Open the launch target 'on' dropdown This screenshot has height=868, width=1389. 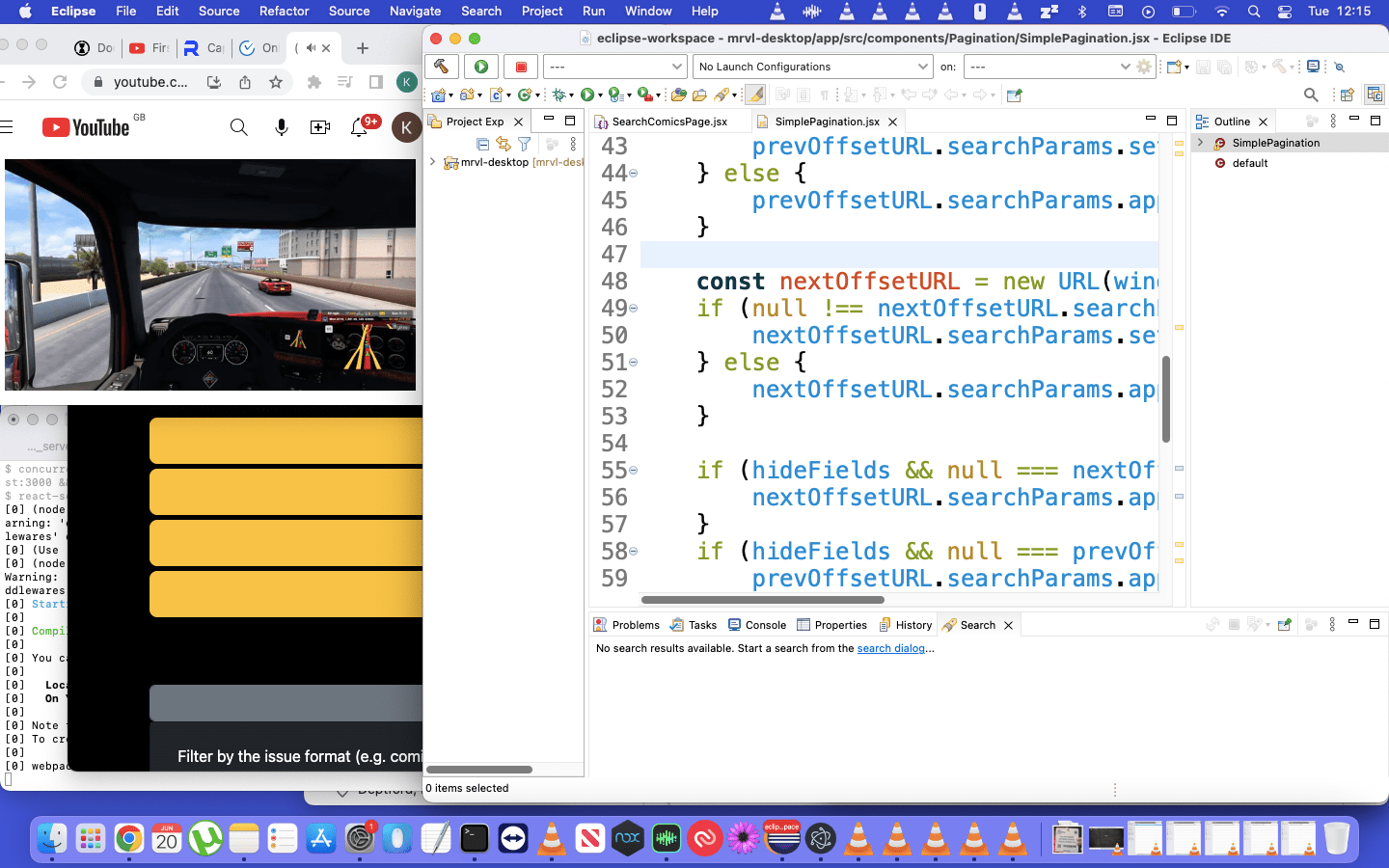(1049, 67)
